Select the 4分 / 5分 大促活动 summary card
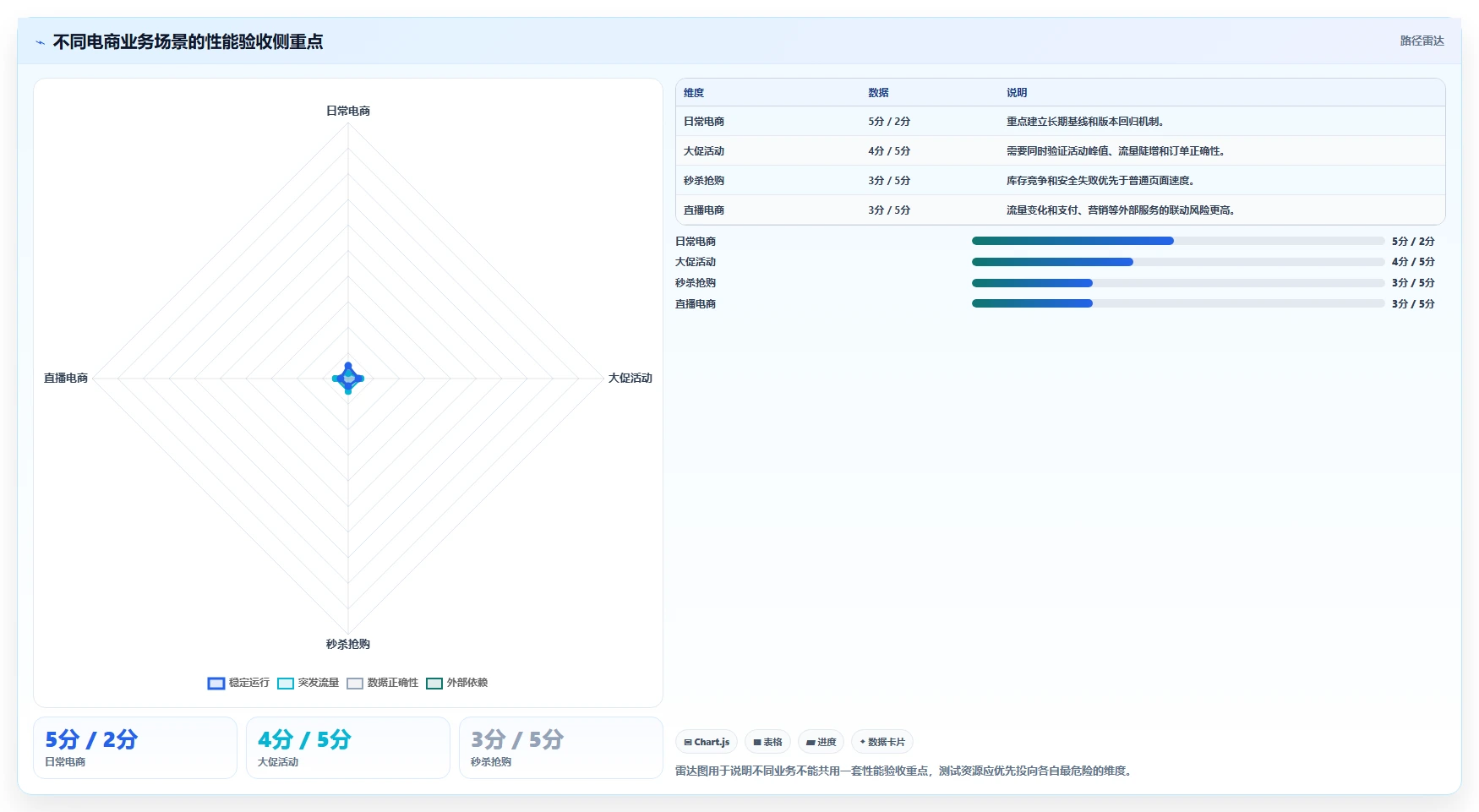Image resolution: width=1479 pixels, height=812 pixels. (348, 748)
